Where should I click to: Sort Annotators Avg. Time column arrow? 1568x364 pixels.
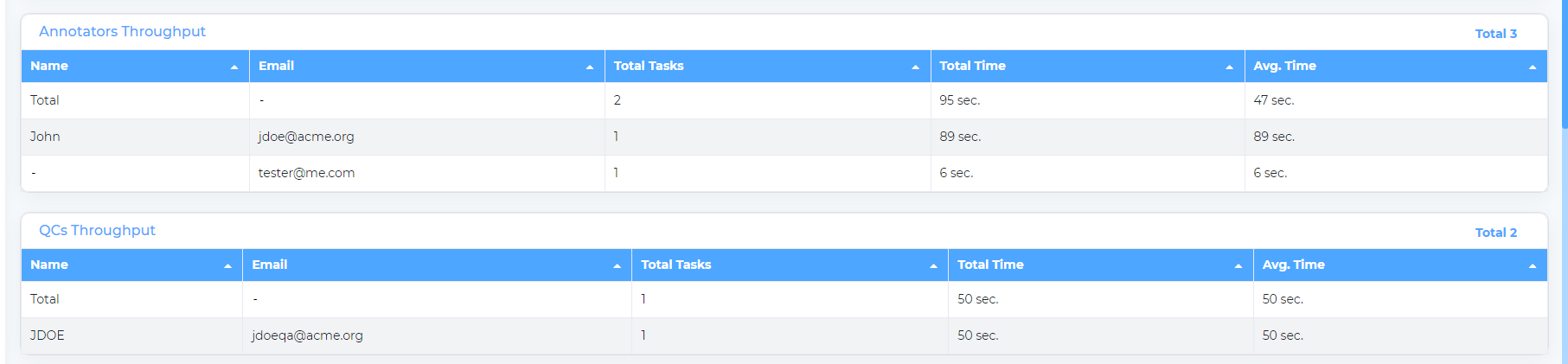(1533, 67)
